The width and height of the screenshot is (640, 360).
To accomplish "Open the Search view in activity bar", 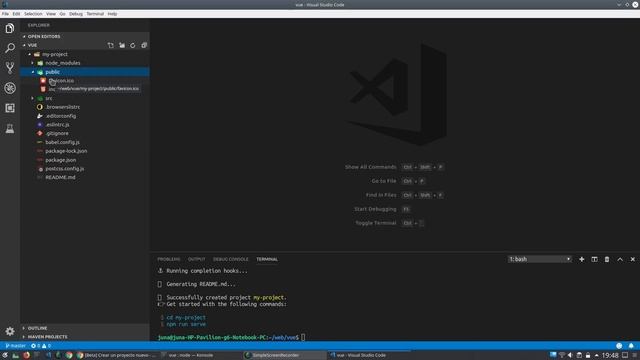I will [x=10, y=48].
